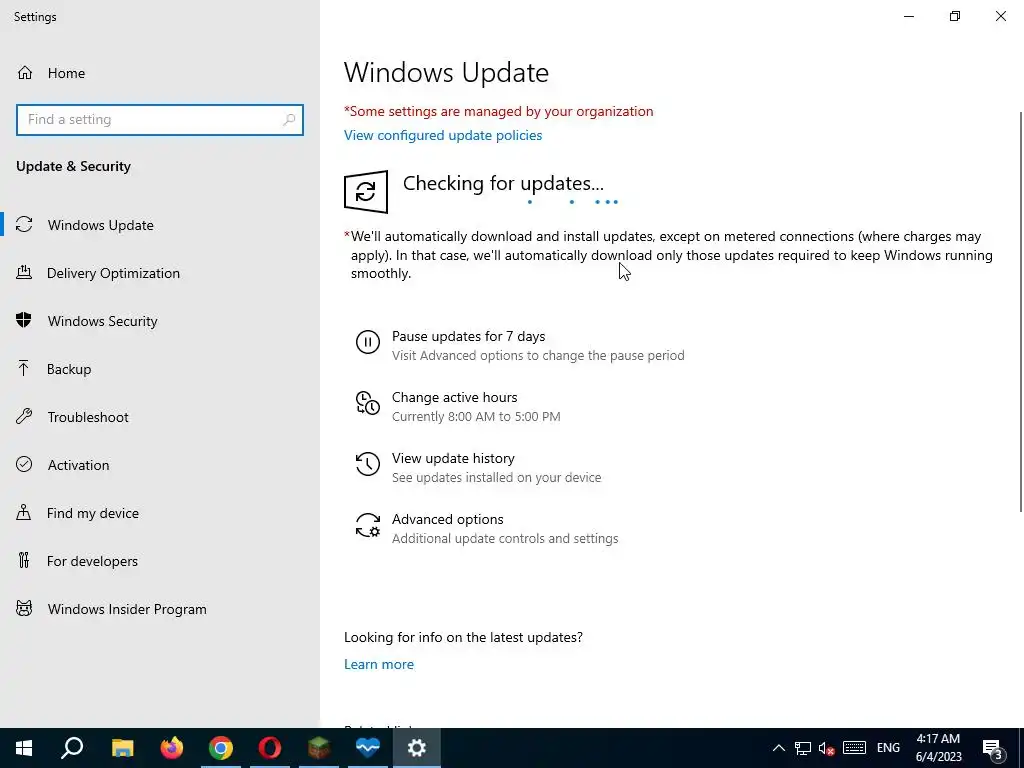Click the vertical scrollbar of Settings page
Screen dimensions: 1024x768
(x=1021, y=312)
